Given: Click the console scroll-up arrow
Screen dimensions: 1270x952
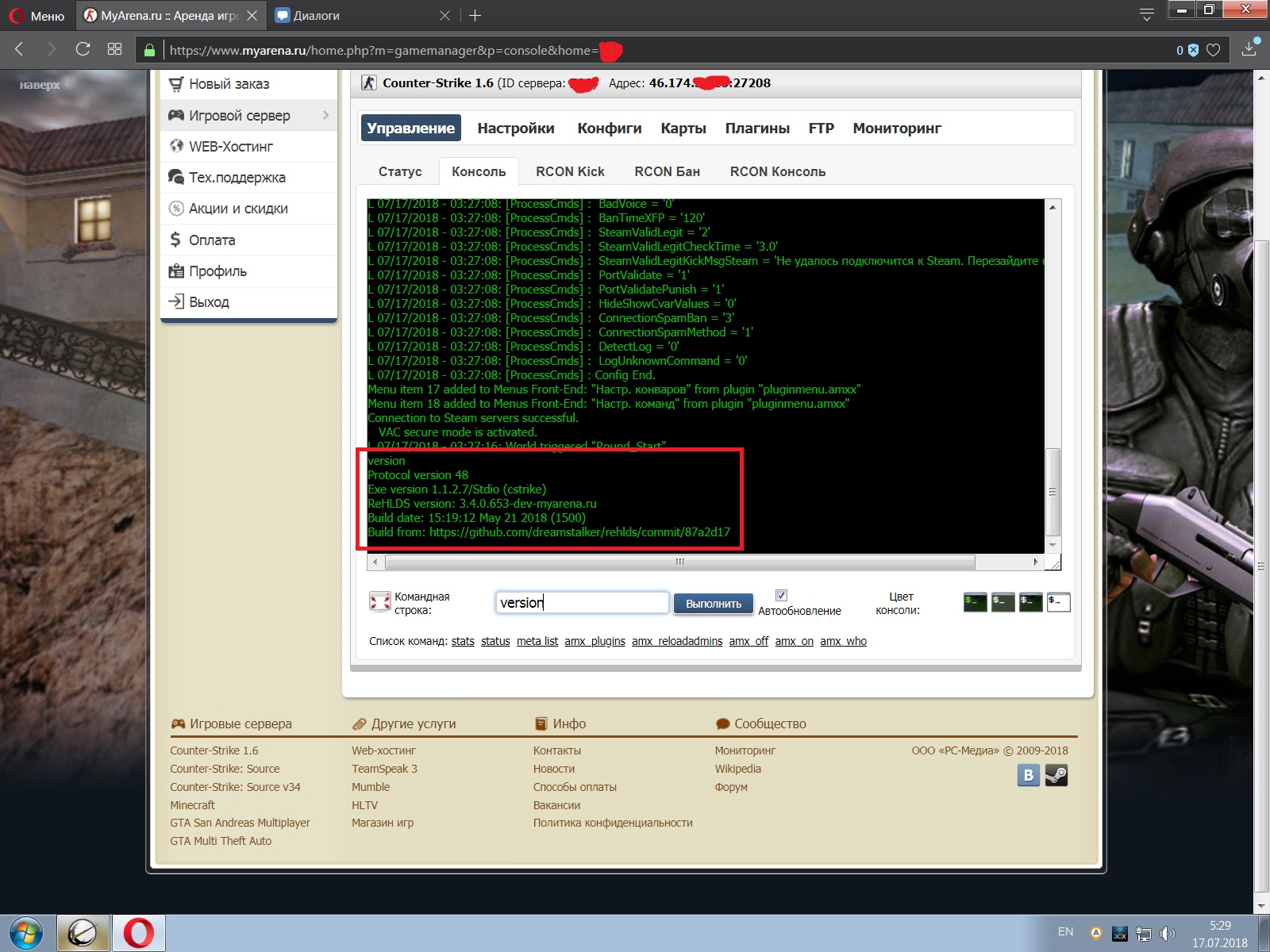Looking at the screenshot, I should point(1053,207).
